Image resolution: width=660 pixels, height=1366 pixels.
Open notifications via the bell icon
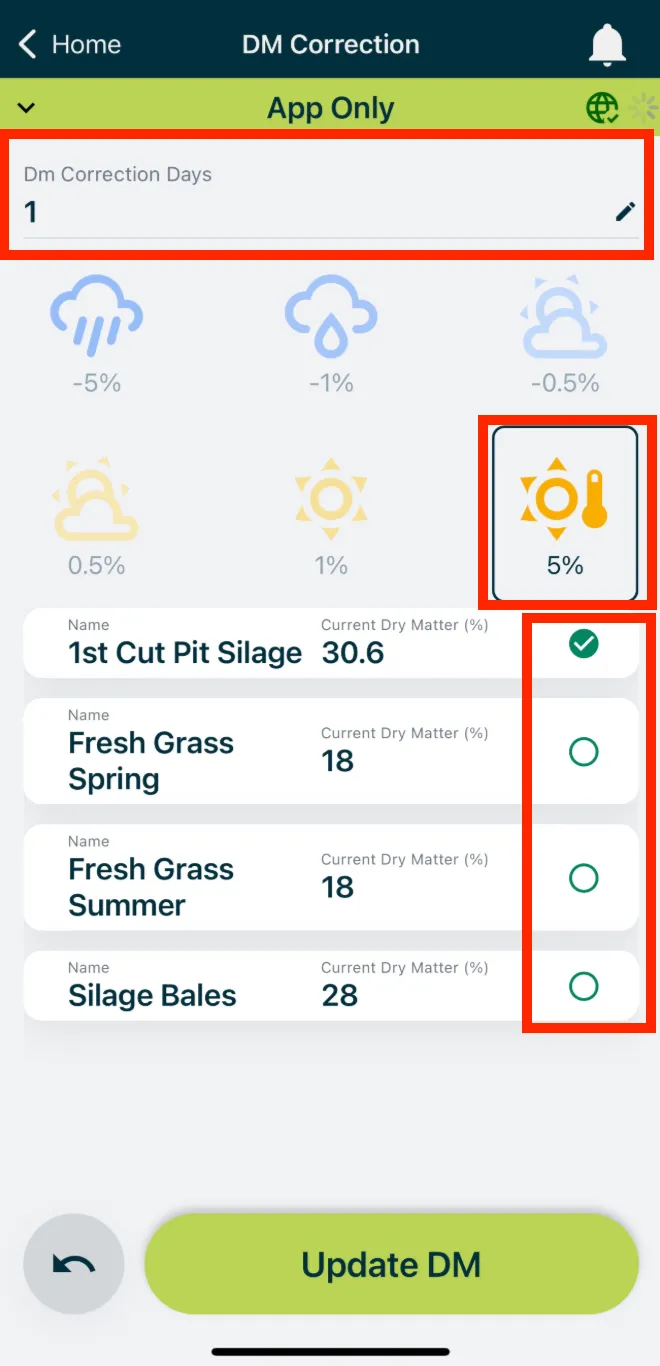pyautogui.click(x=608, y=43)
